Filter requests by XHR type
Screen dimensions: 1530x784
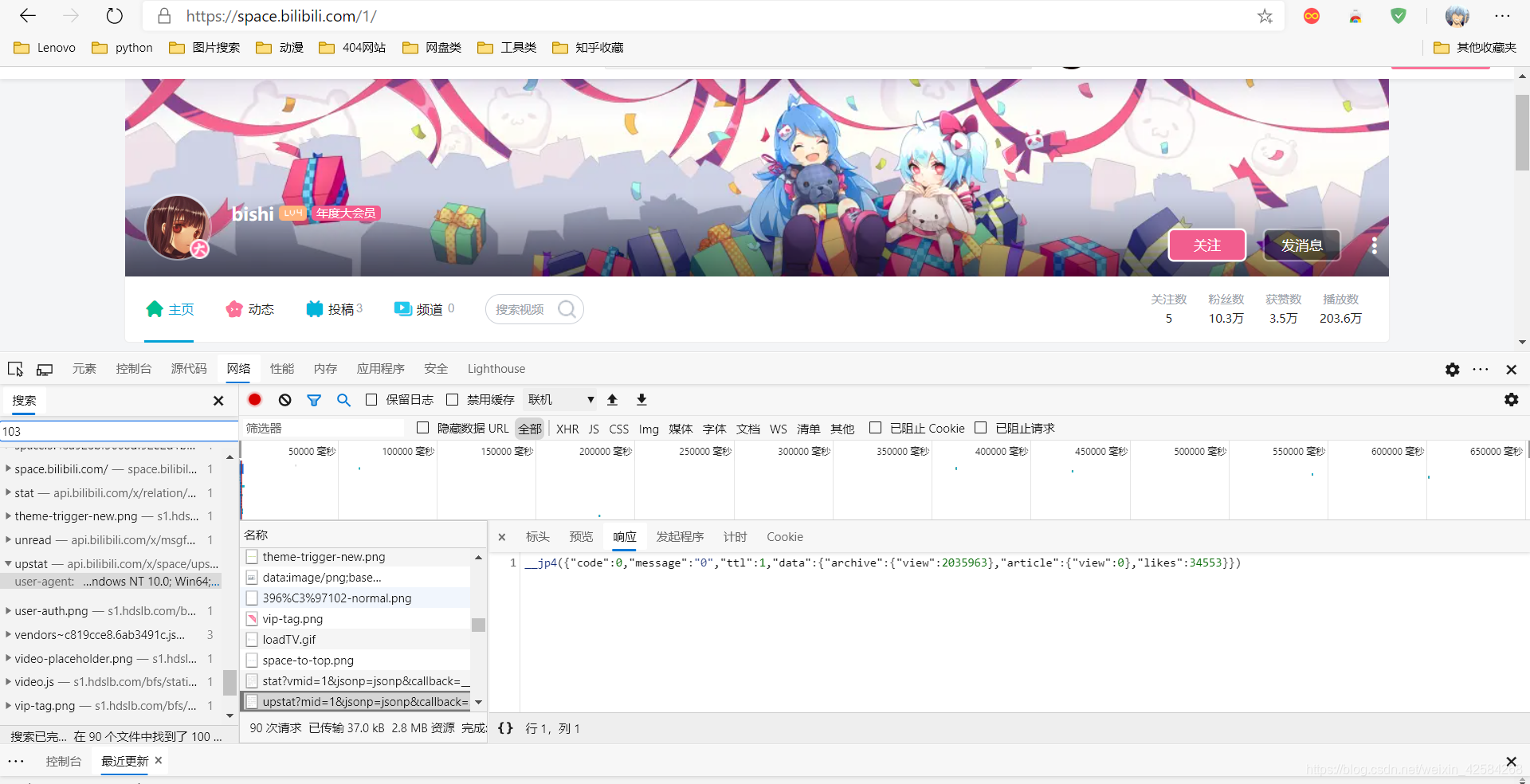click(567, 429)
